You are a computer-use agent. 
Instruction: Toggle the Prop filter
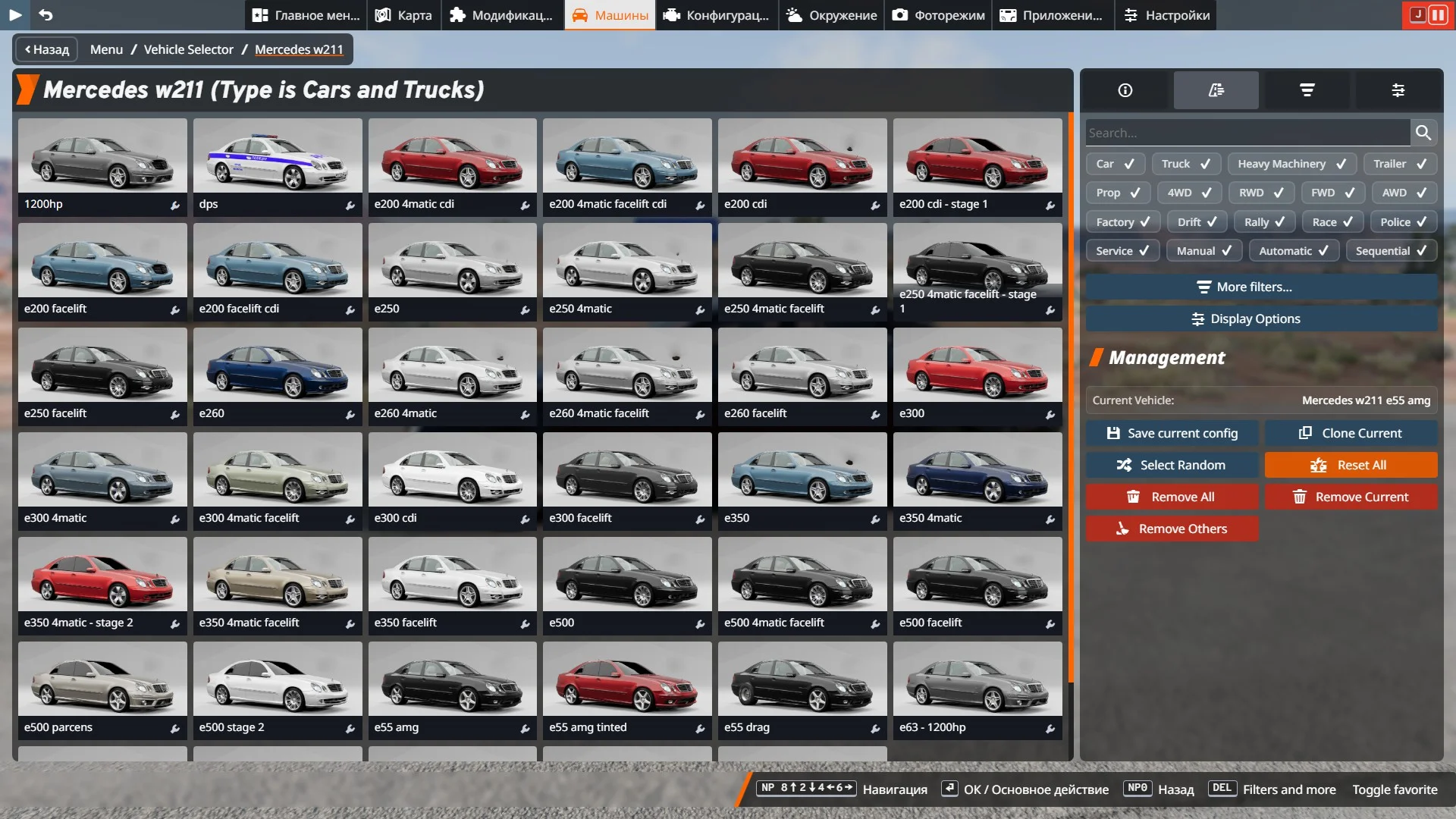[x=1118, y=193]
